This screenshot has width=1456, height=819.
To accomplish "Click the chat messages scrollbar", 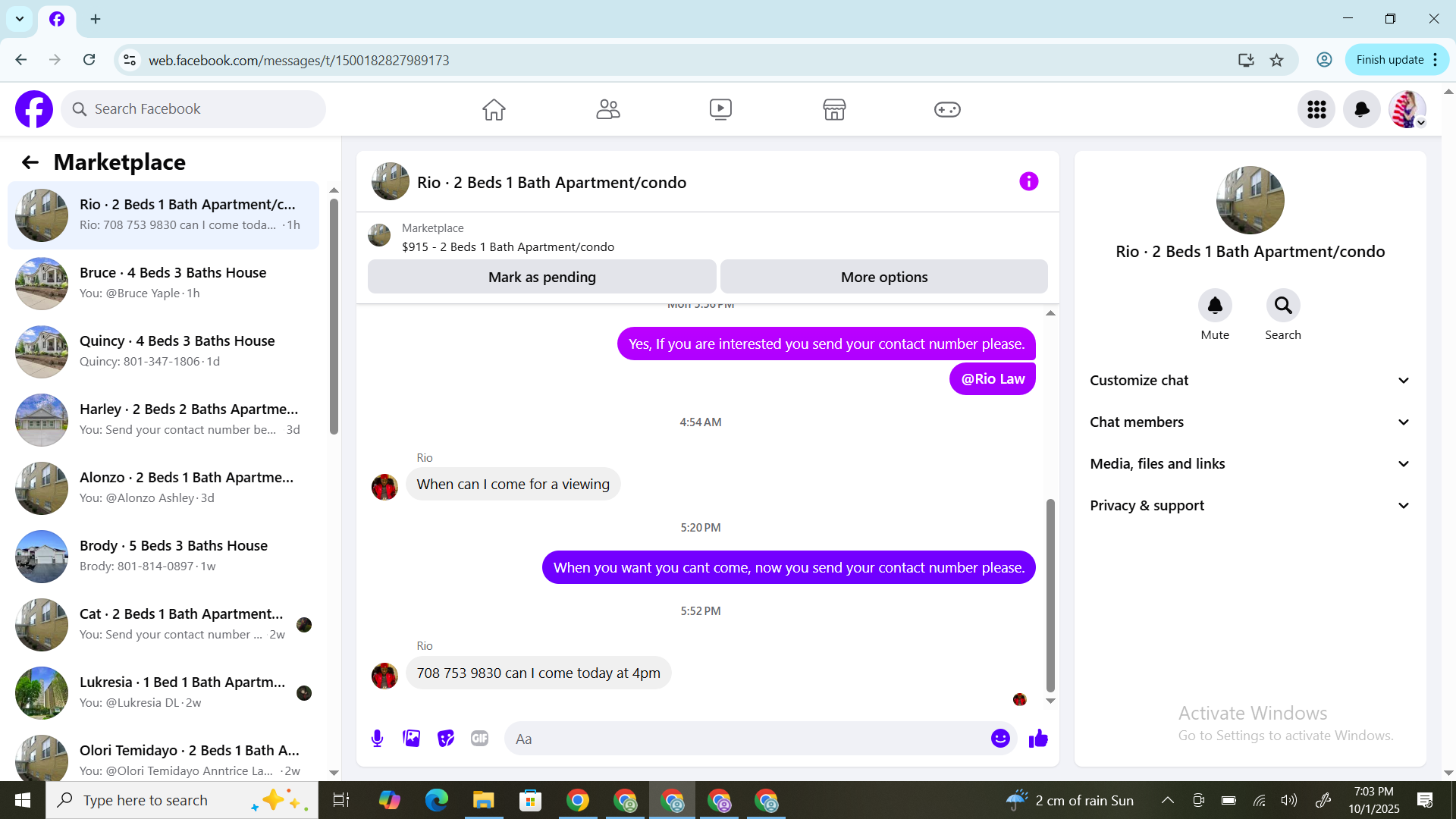I will pyautogui.click(x=1050, y=595).
